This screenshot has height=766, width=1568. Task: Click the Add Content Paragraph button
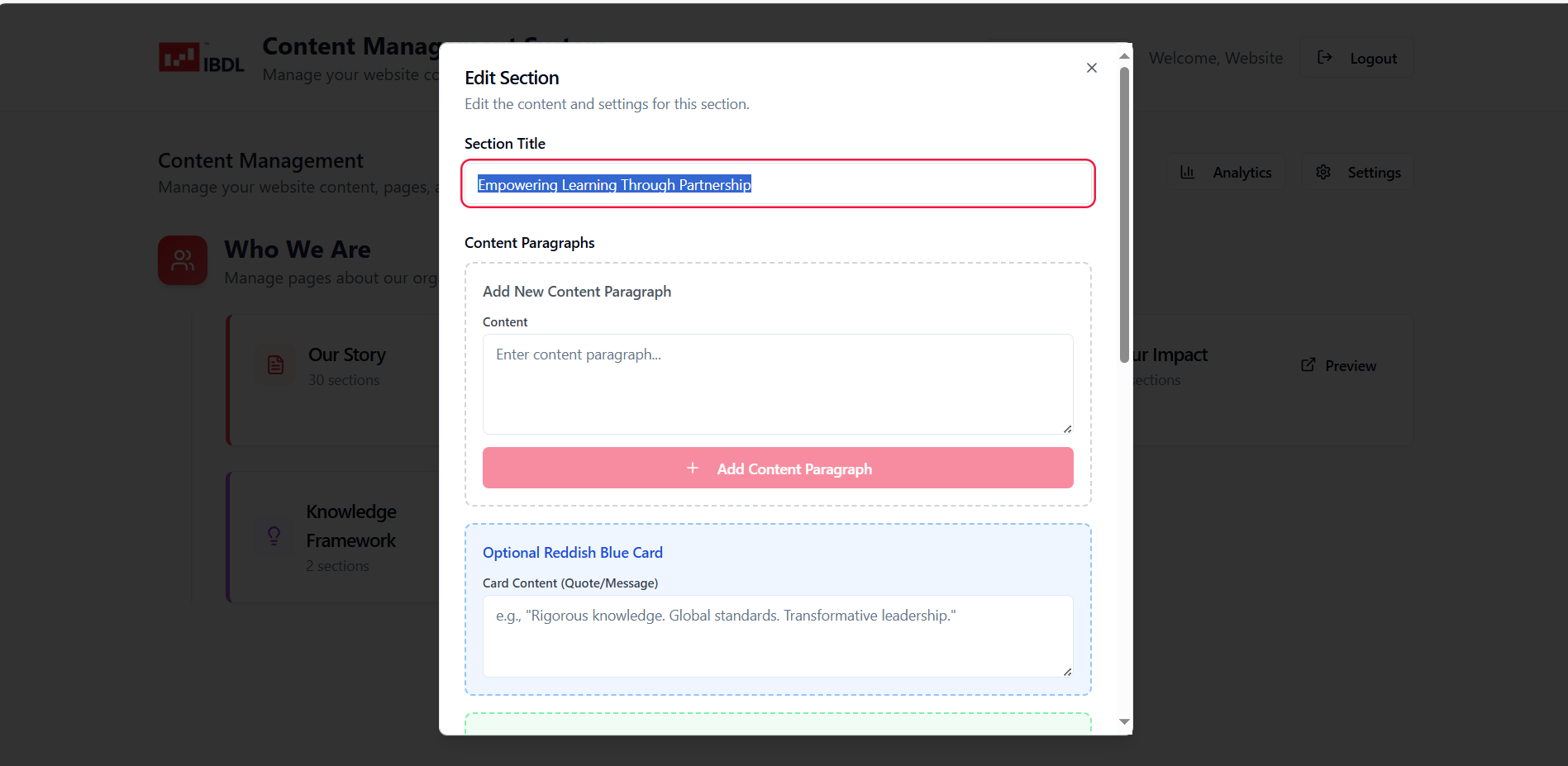[777, 468]
